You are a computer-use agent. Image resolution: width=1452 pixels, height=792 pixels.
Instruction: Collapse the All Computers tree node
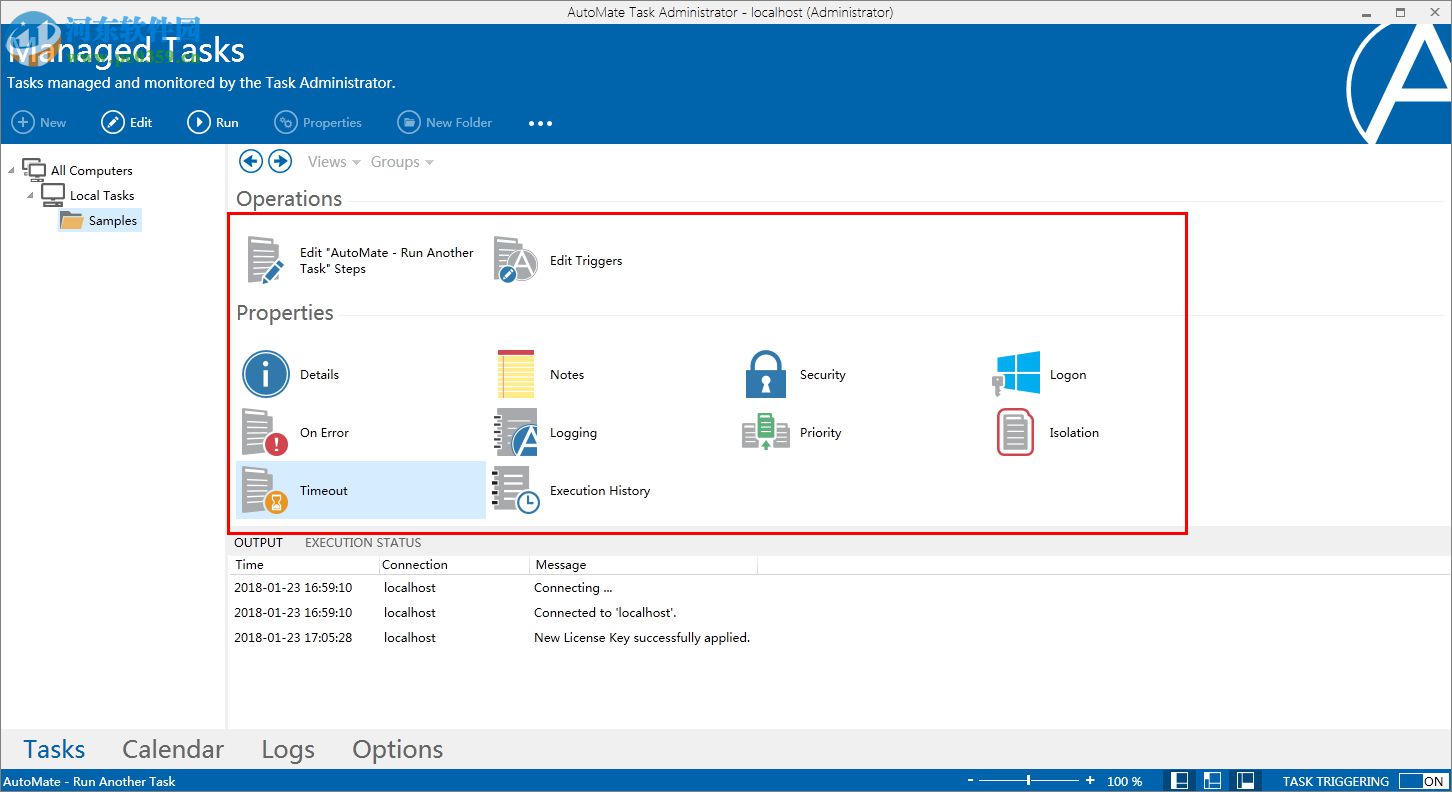(x=11, y=170)
